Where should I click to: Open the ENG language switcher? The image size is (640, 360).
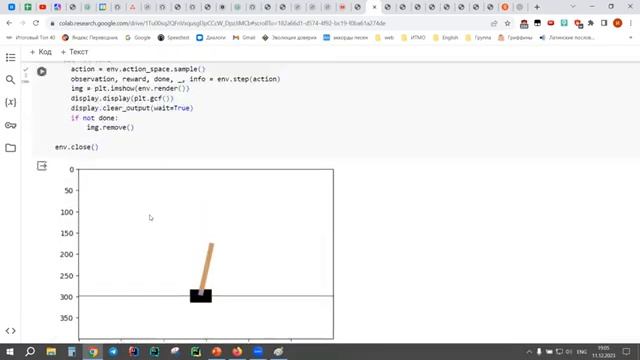click(582, 352)
